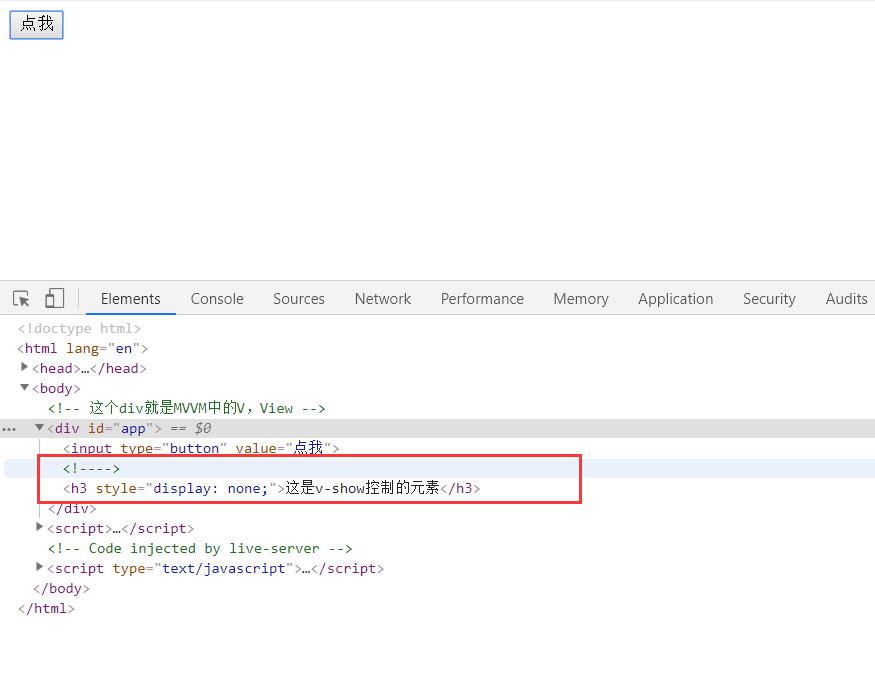875x689 pixels.
Task: Select the h3 display: none node
Action: [271, 488]
